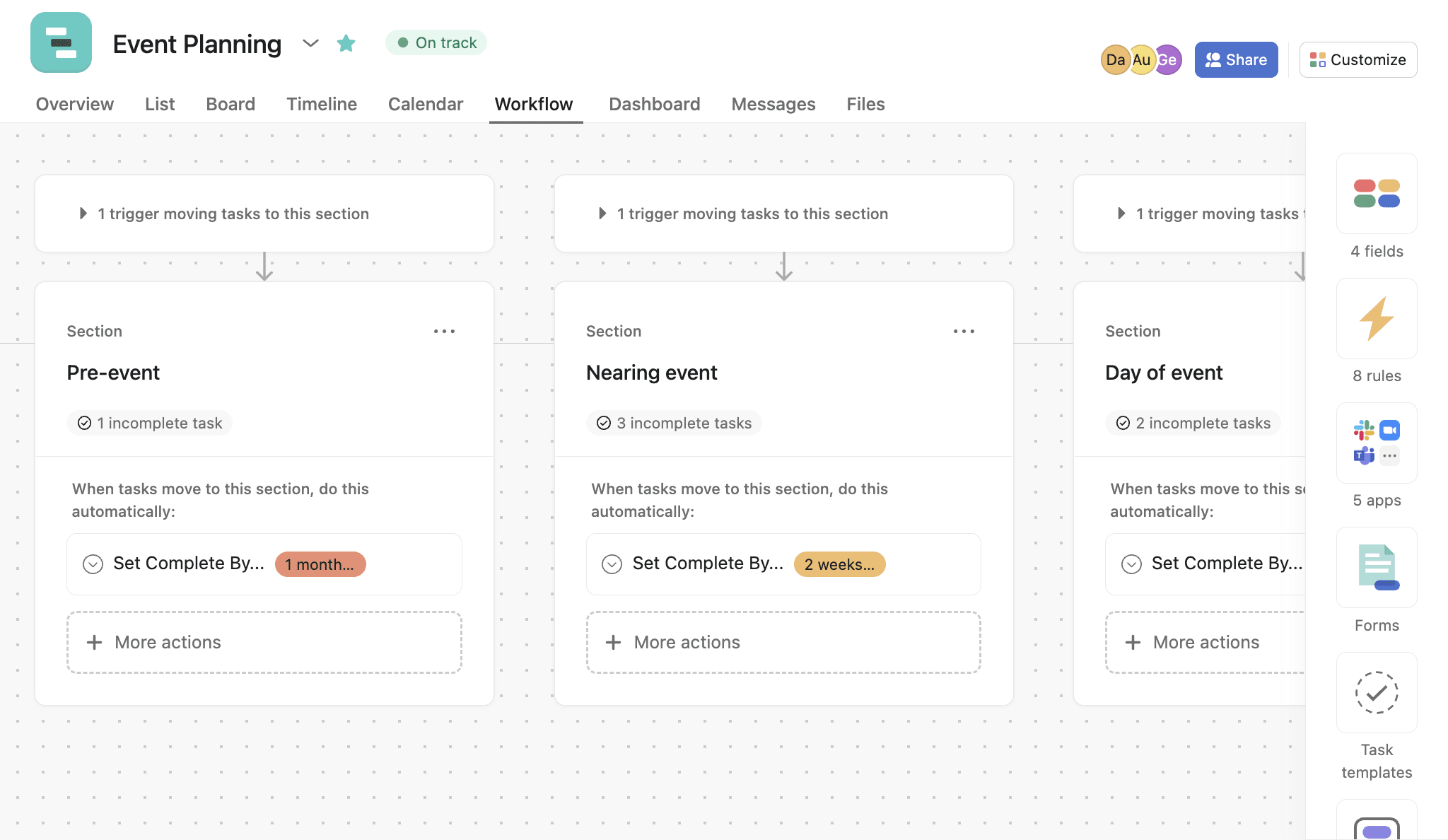Switch to the Calendar tab

coord(425,102)
